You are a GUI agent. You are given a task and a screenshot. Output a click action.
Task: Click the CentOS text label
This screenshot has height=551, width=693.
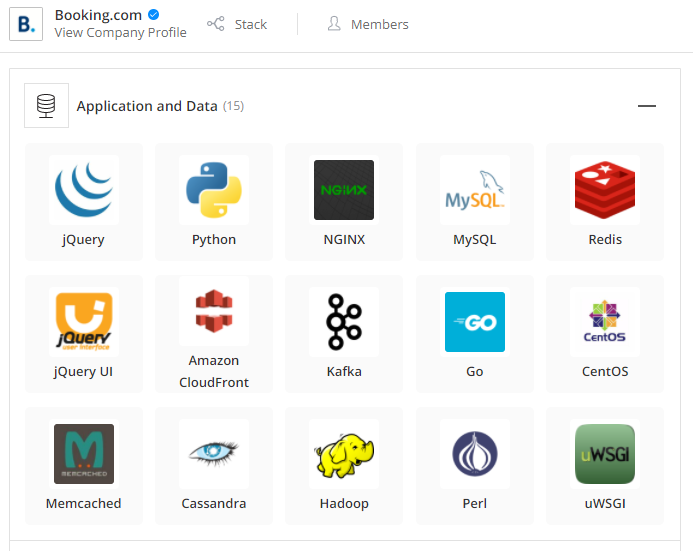click(x=605, y=372)
